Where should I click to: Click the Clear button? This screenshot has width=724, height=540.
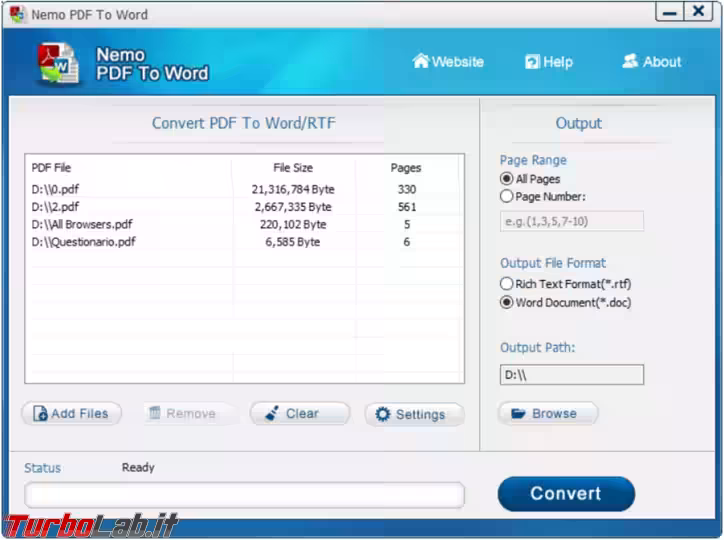pyautogui.click(x=300, y=414)
